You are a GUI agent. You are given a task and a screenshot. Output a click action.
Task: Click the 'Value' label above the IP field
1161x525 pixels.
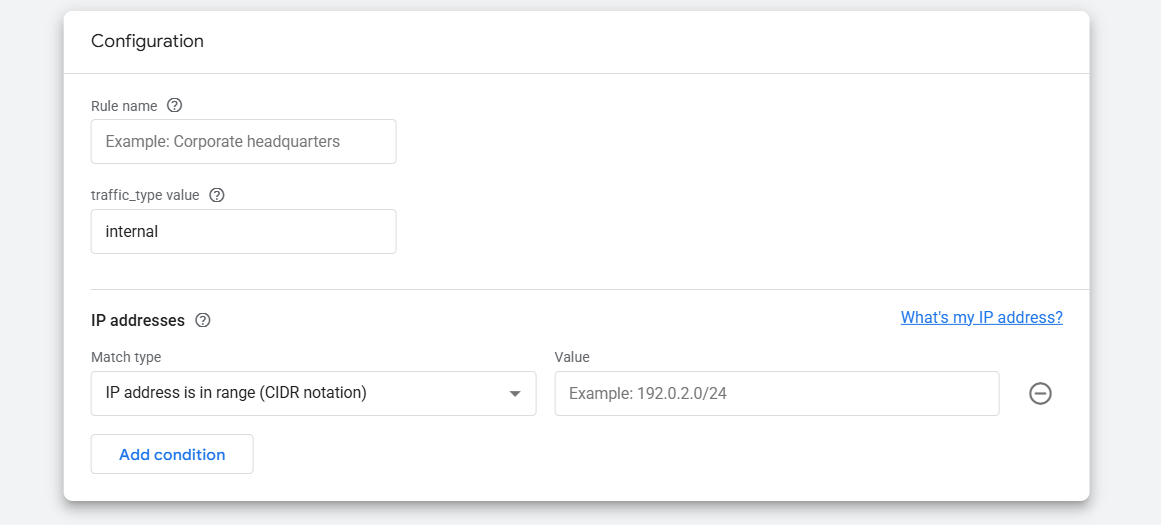(x=572, y=357)
